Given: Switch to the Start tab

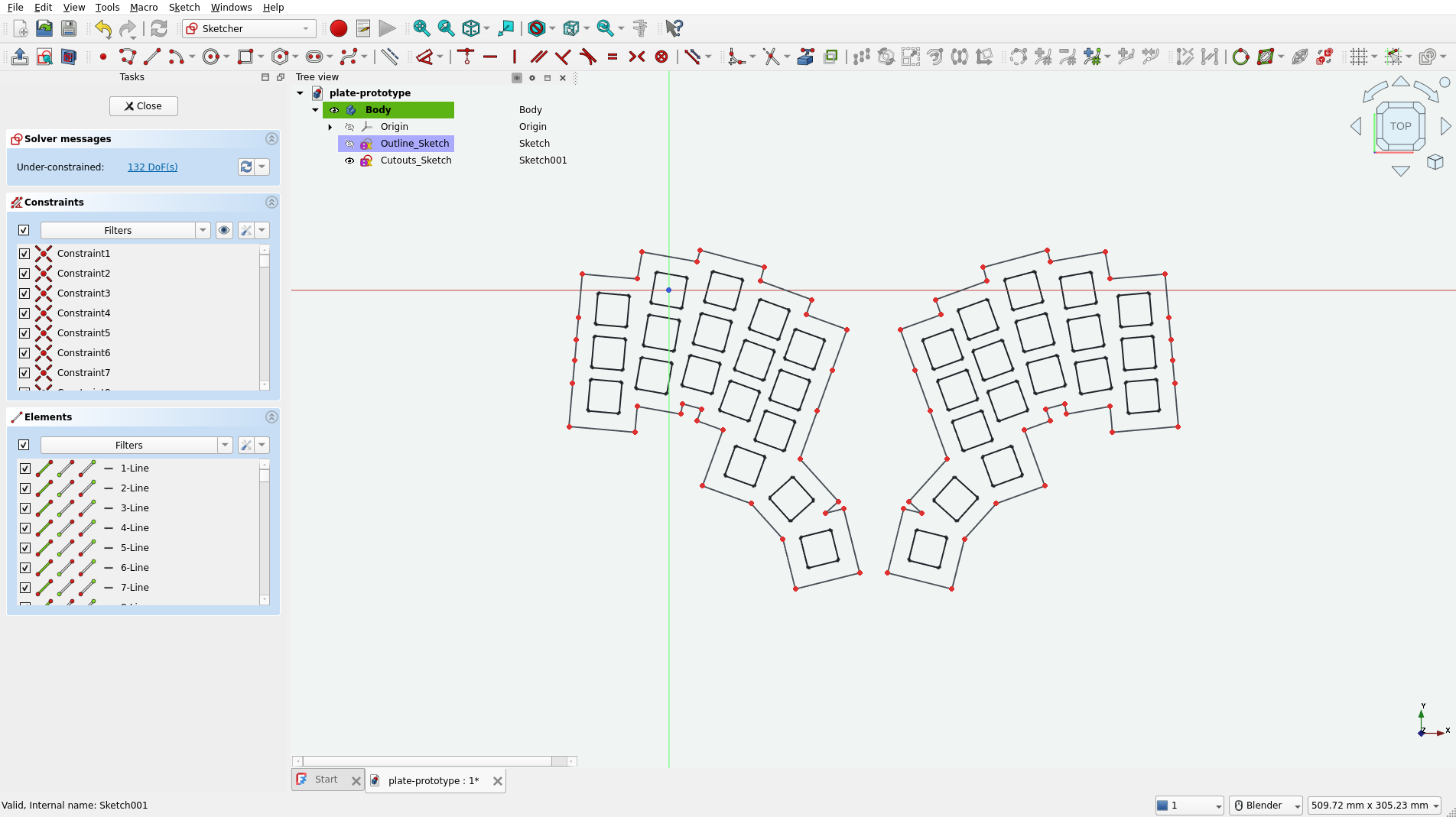Looking at the screenshot, I should coord(327,779).
